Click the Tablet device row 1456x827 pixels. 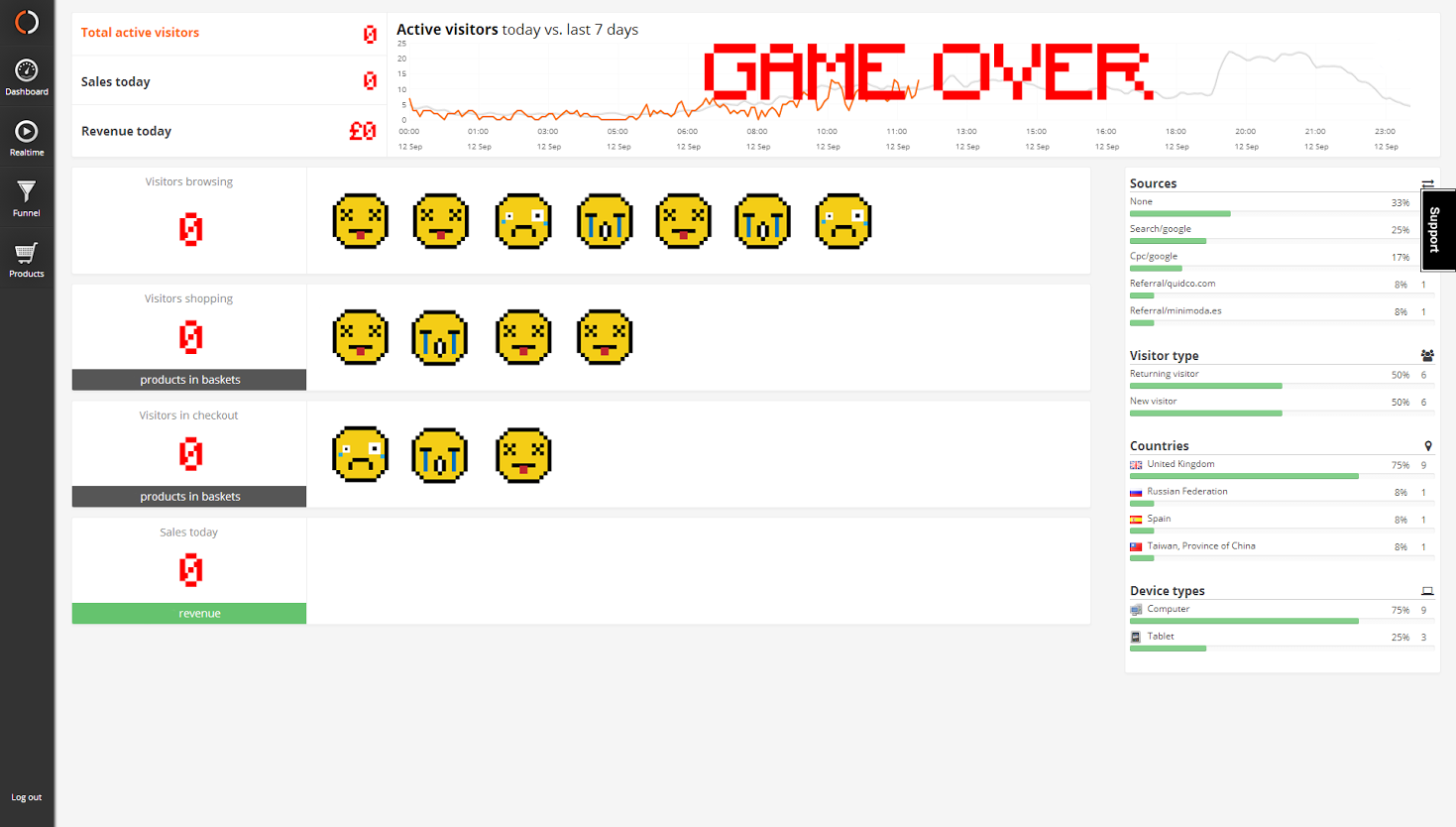(1283, 641)
